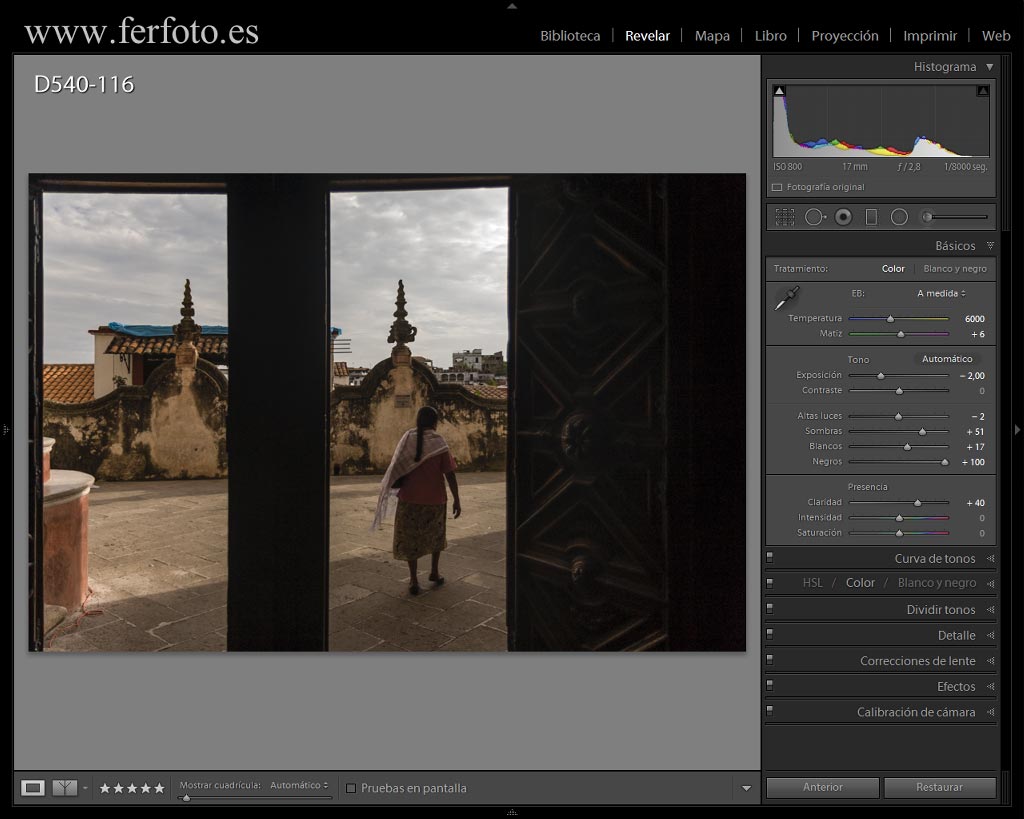Click the Anterior button
Image resolution: width=1024 pixels, height=819 pixels.
coord(822,787)
